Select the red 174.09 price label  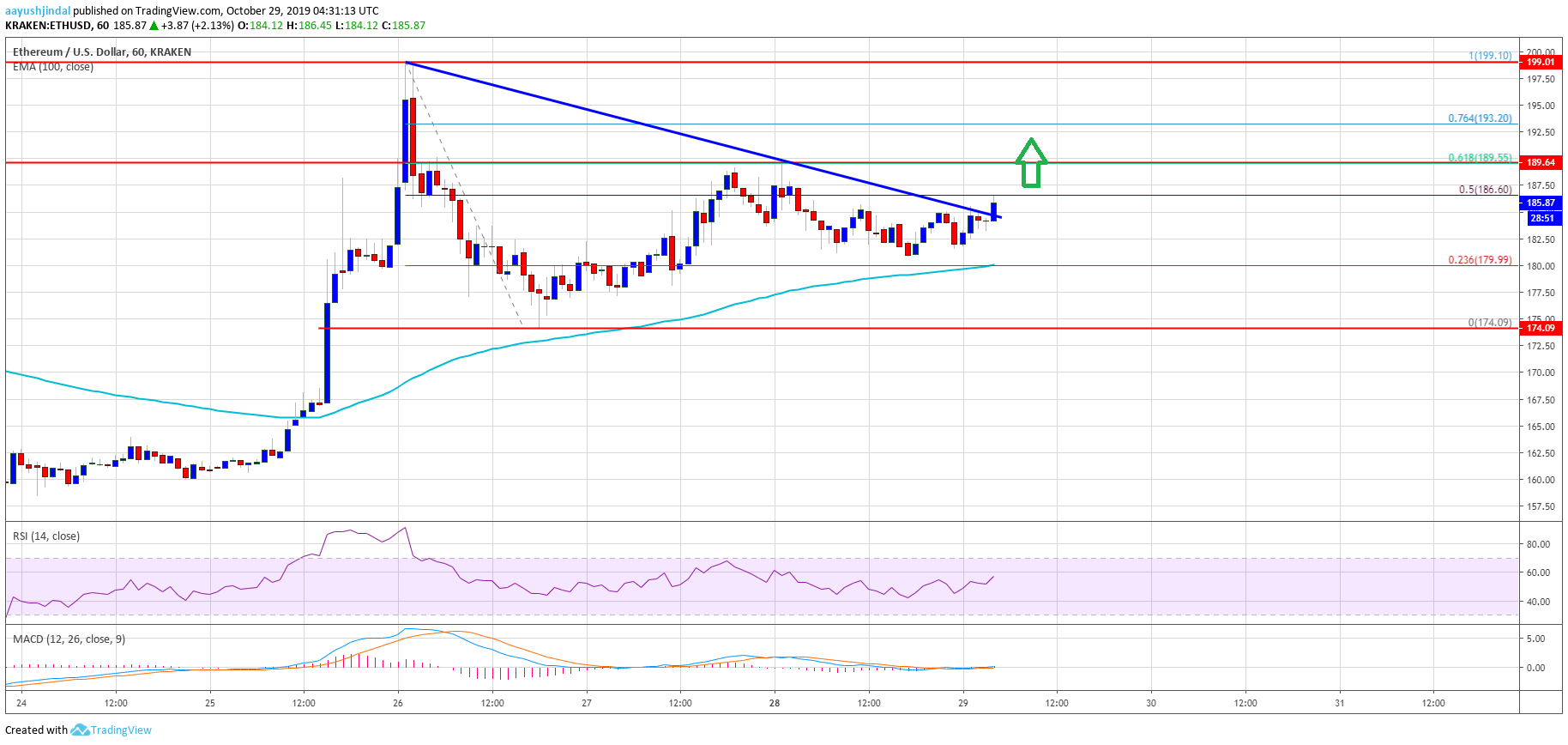click(x=1540, y=328)
